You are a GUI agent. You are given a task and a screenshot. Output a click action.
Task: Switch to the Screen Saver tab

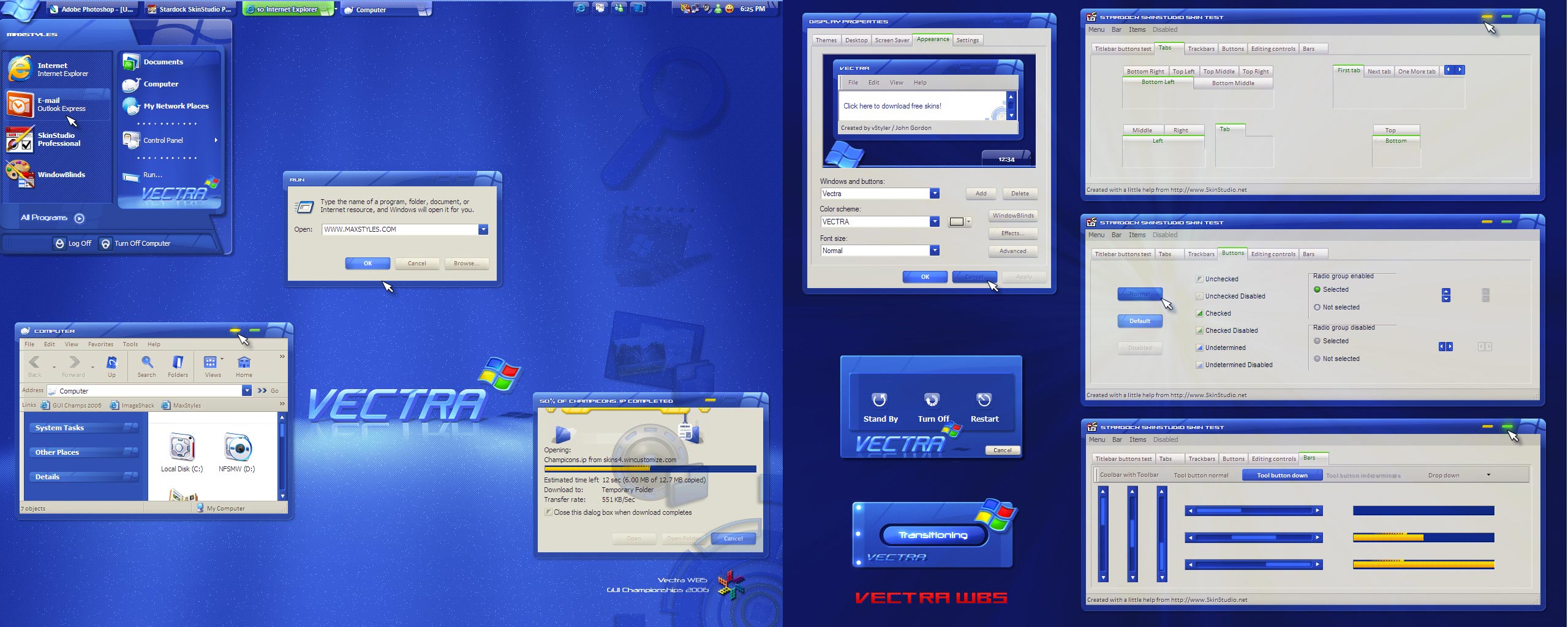coord(892,40)
